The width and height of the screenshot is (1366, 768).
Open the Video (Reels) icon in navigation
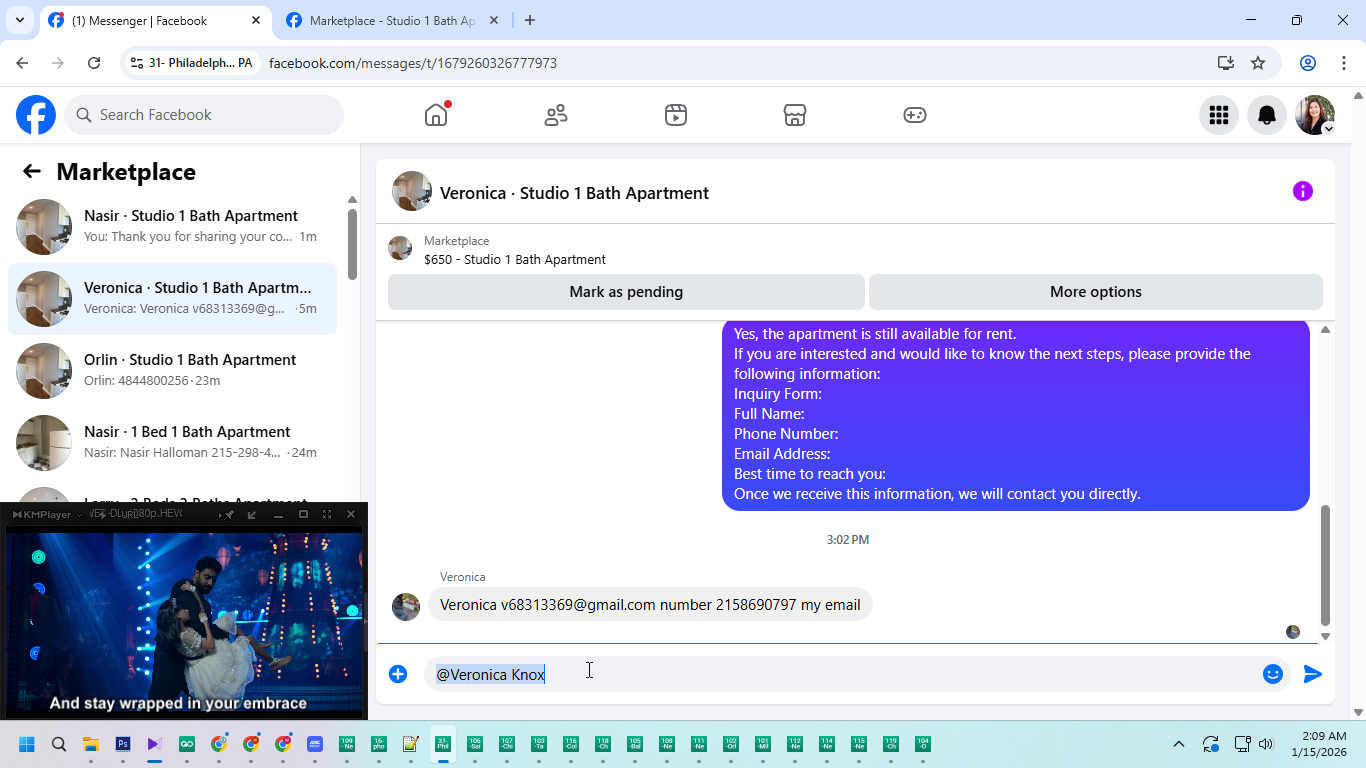676,115
